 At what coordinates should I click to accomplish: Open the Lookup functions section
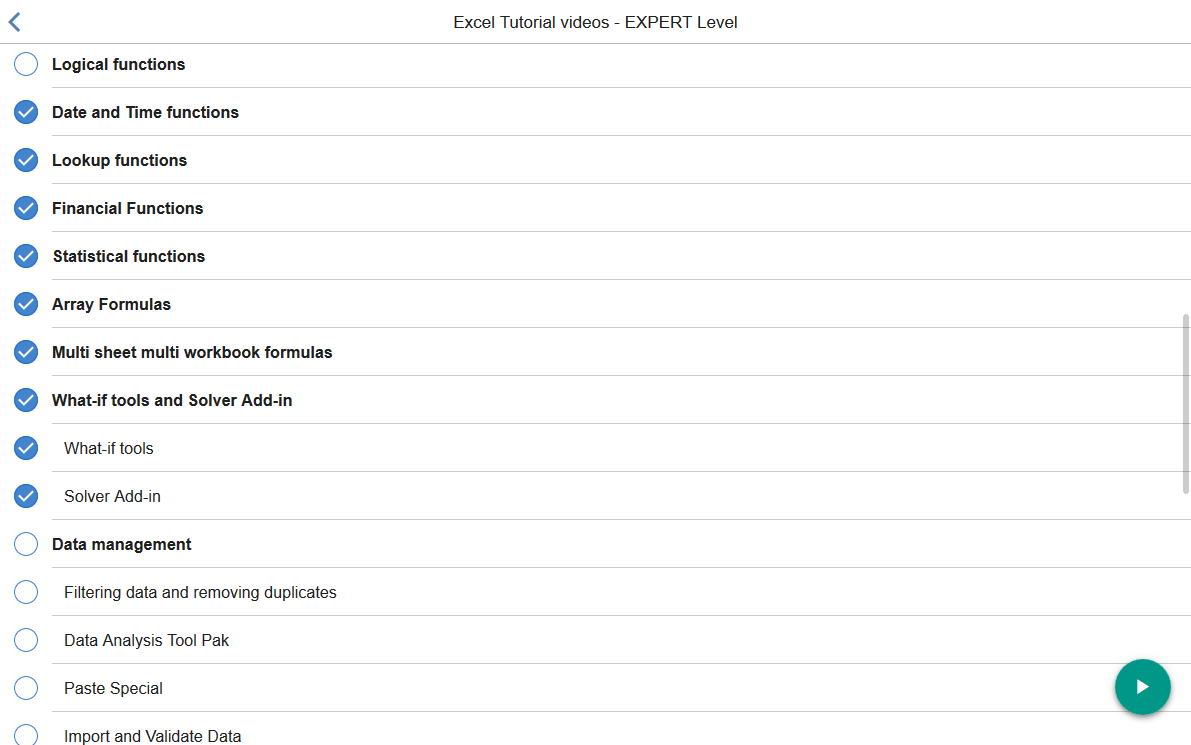coord(119,160)
